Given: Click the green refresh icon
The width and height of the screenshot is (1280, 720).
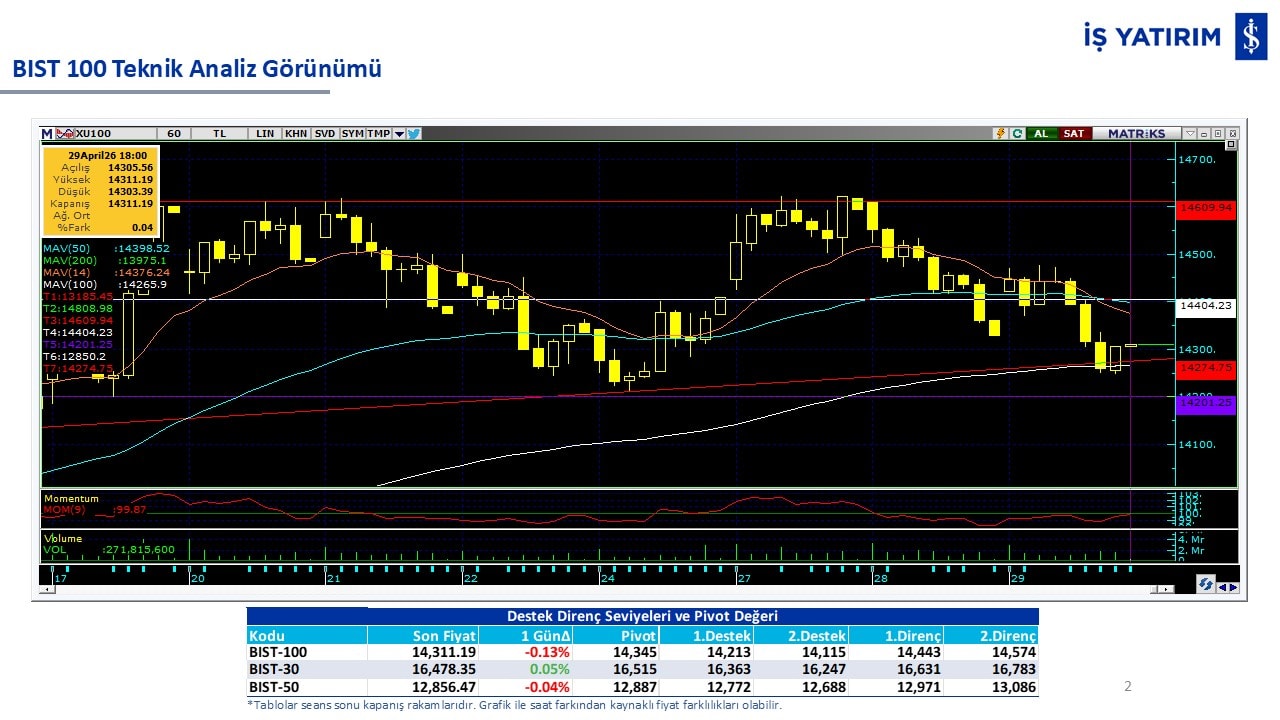Looking at the screenshot, I should (1016, 133).
